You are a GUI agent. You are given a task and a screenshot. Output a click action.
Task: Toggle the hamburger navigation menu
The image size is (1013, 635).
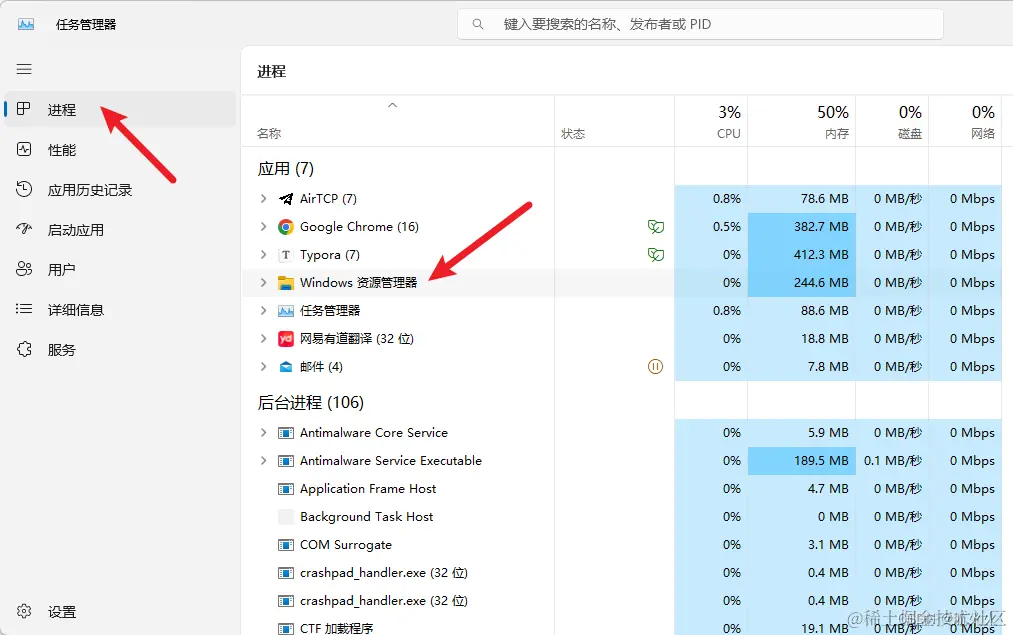[24, 69]
